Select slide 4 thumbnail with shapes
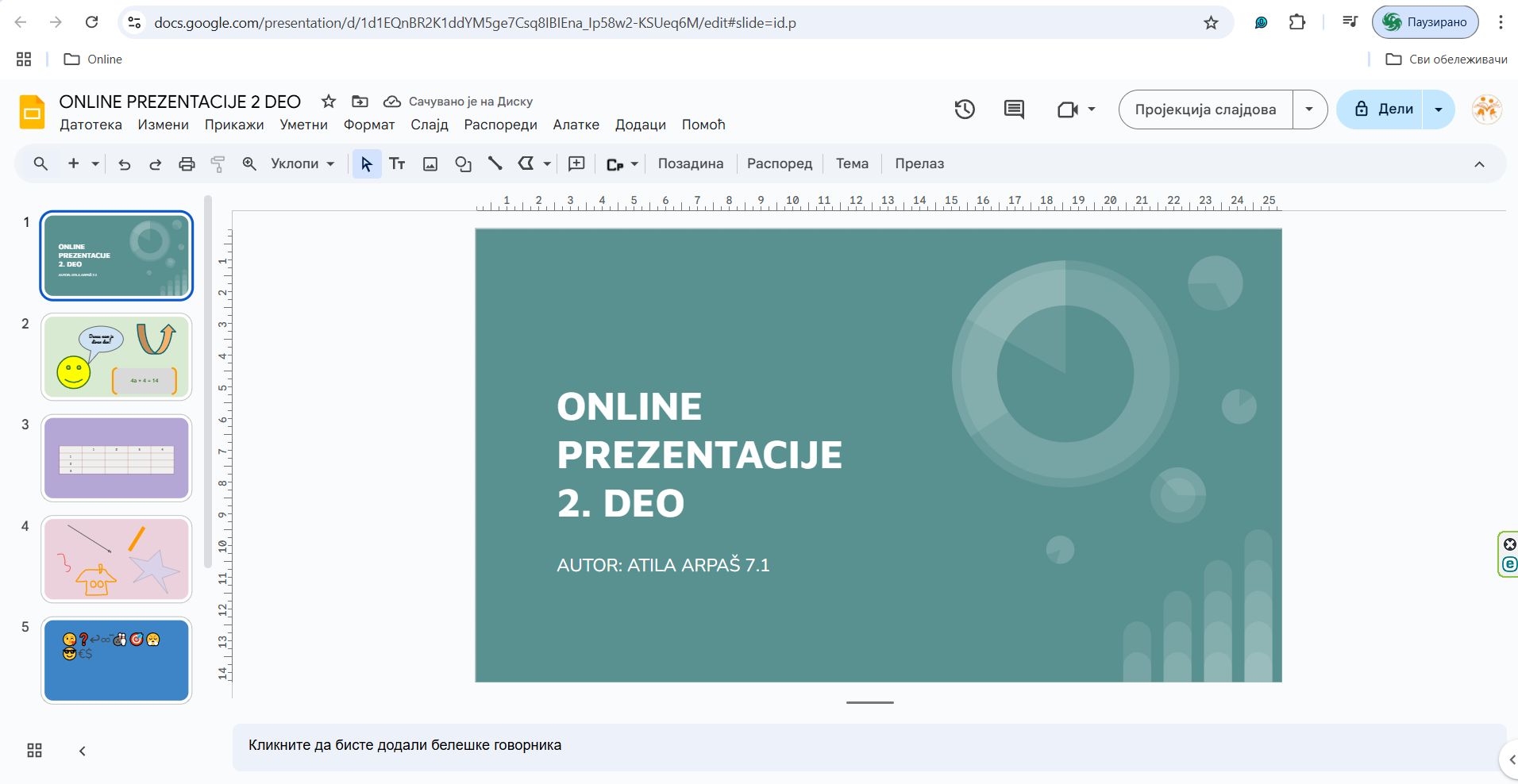The width and height of the screenshot is (1518, 784). [117, 559]
